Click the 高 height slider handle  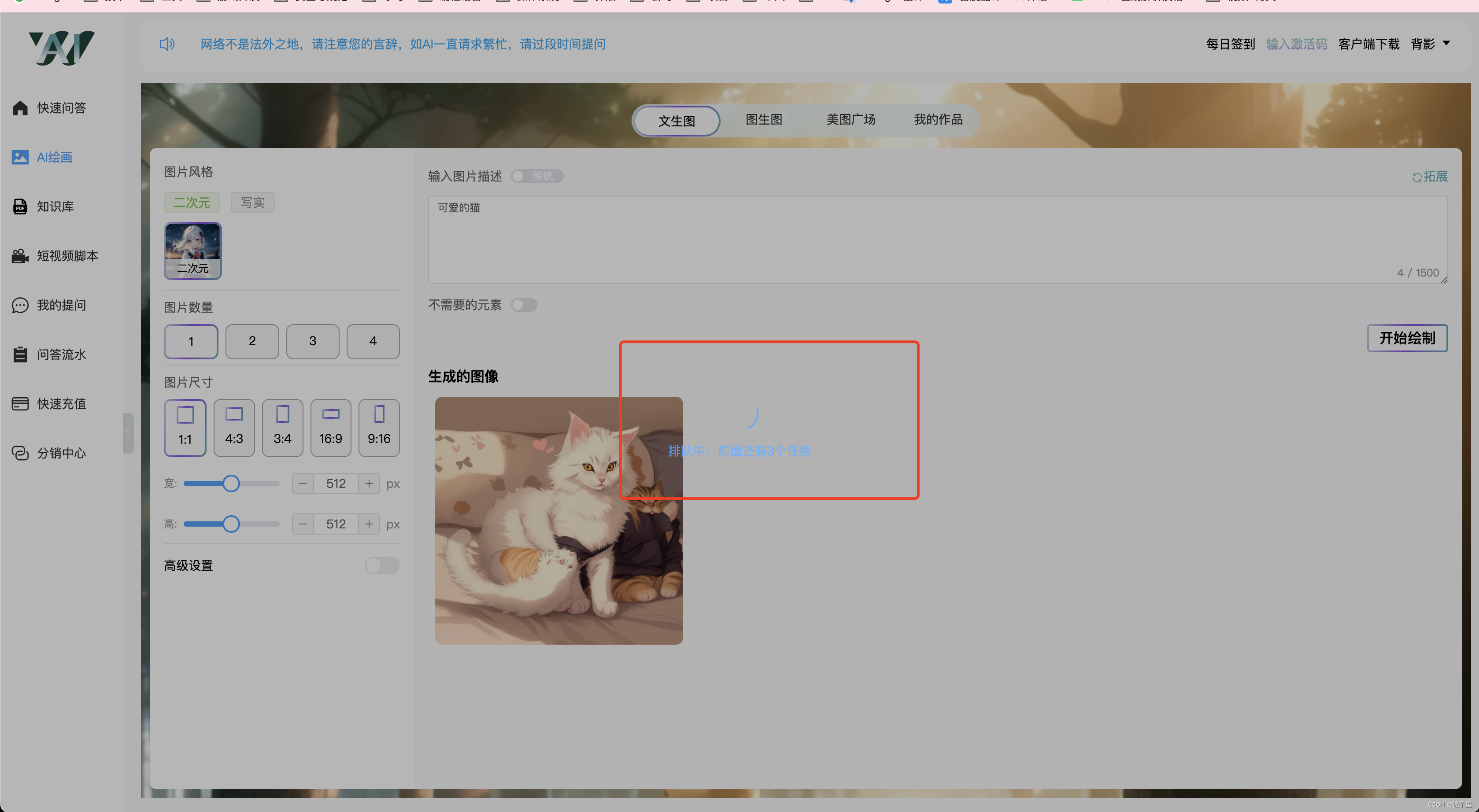(x=231, y=524)
